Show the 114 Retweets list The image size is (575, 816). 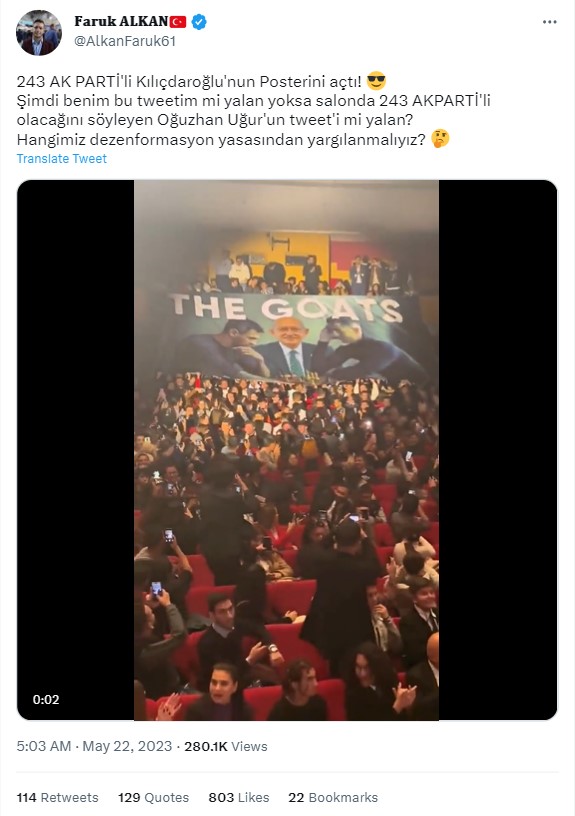coord(57,797)
